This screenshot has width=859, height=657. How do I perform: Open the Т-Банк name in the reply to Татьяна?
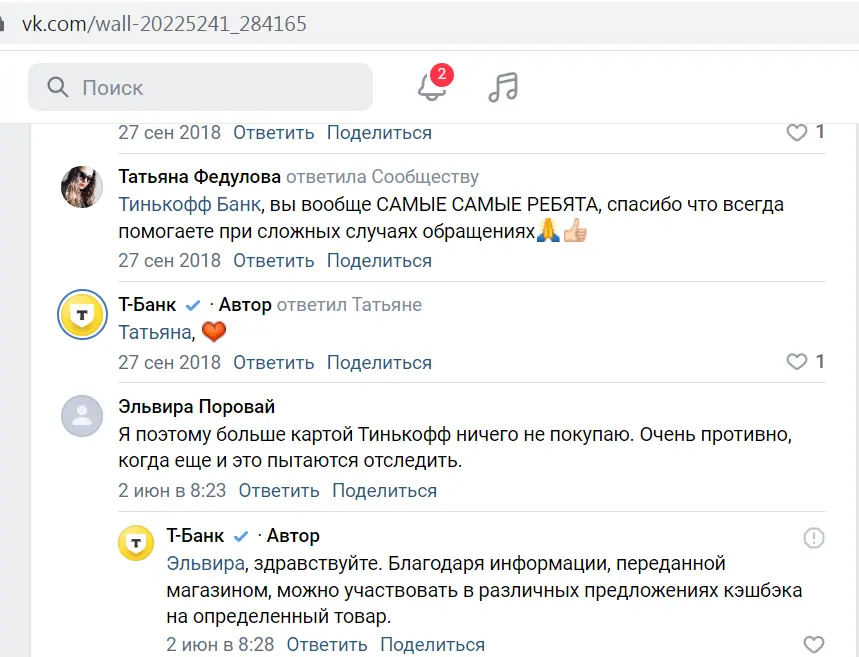click(x=147, y=304)
